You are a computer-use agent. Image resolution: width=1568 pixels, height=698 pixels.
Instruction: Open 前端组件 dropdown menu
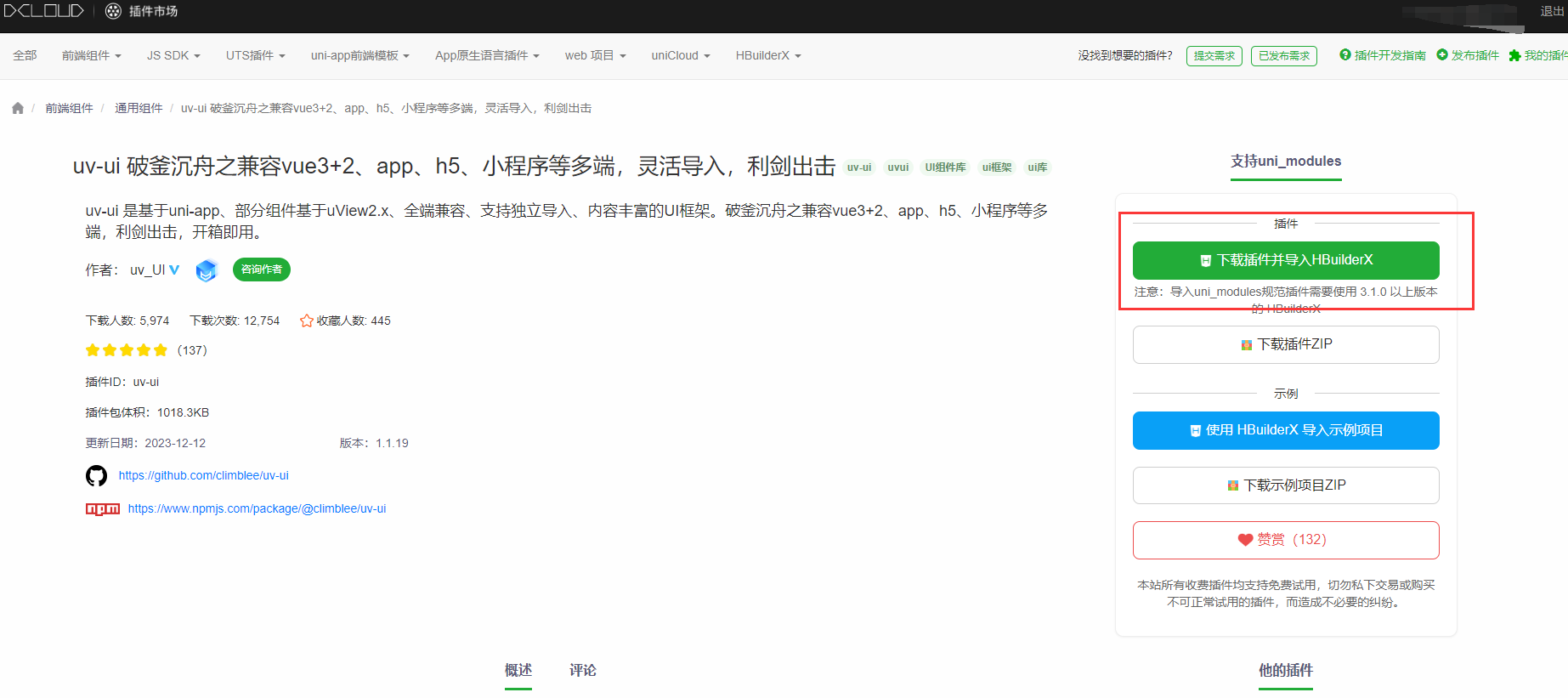pyautogui.click(x=92, y=55)
